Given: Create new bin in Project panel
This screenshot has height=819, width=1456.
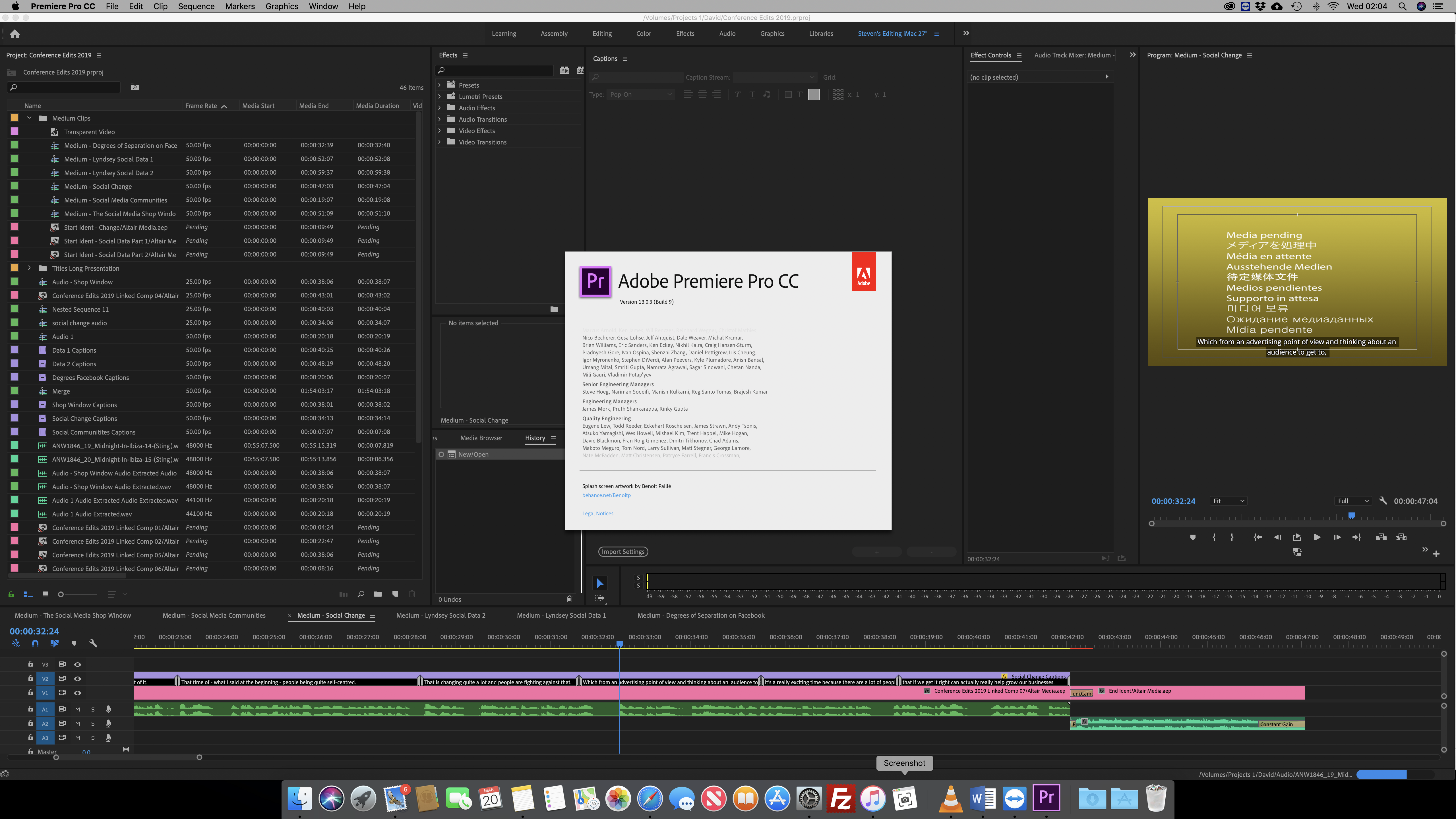Looking at the screenshot, I should click(378, 594).
